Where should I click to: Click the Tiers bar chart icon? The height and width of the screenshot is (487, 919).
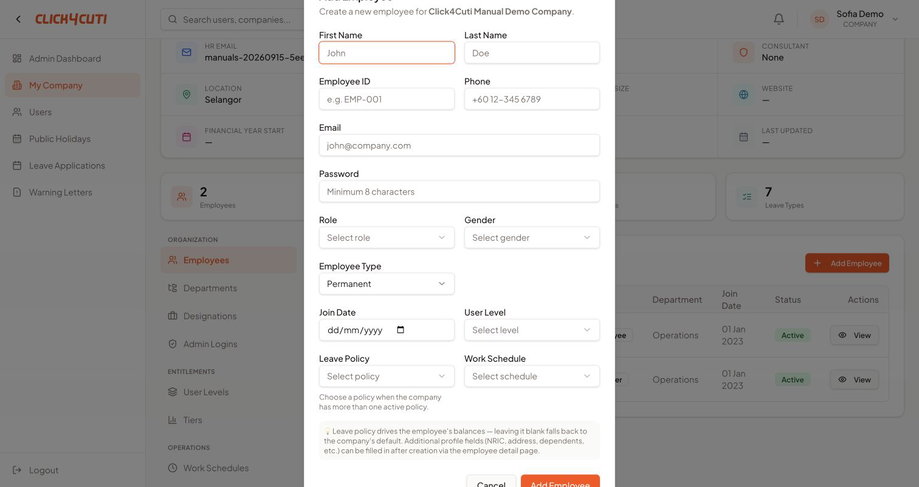click(172, 420)
